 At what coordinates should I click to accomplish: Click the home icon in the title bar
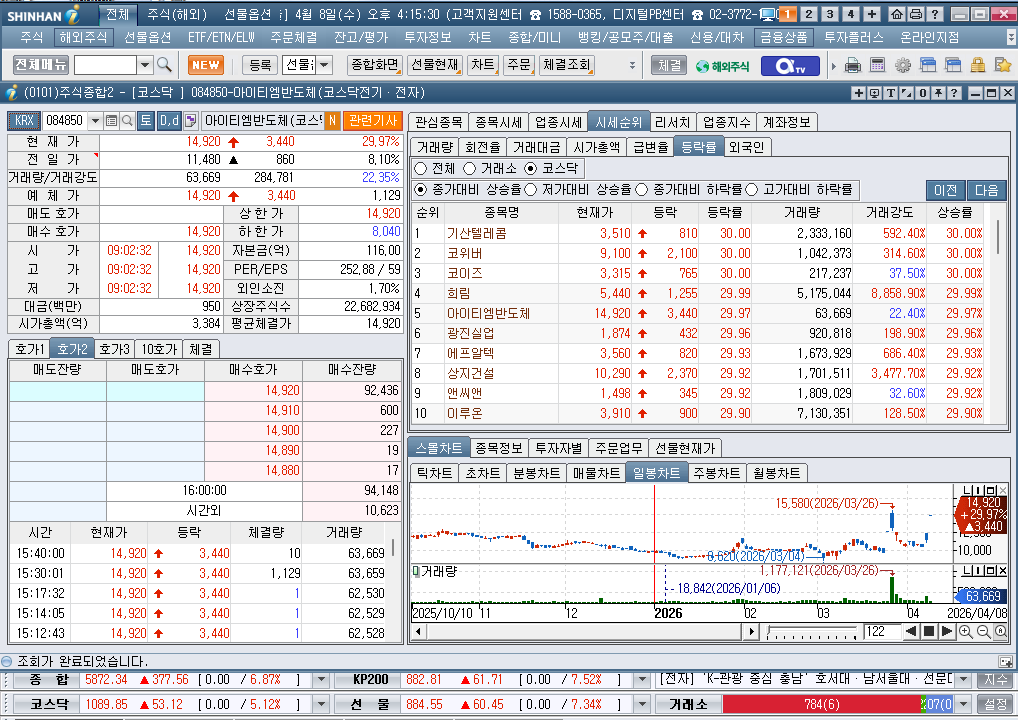[x=897, y=14]
